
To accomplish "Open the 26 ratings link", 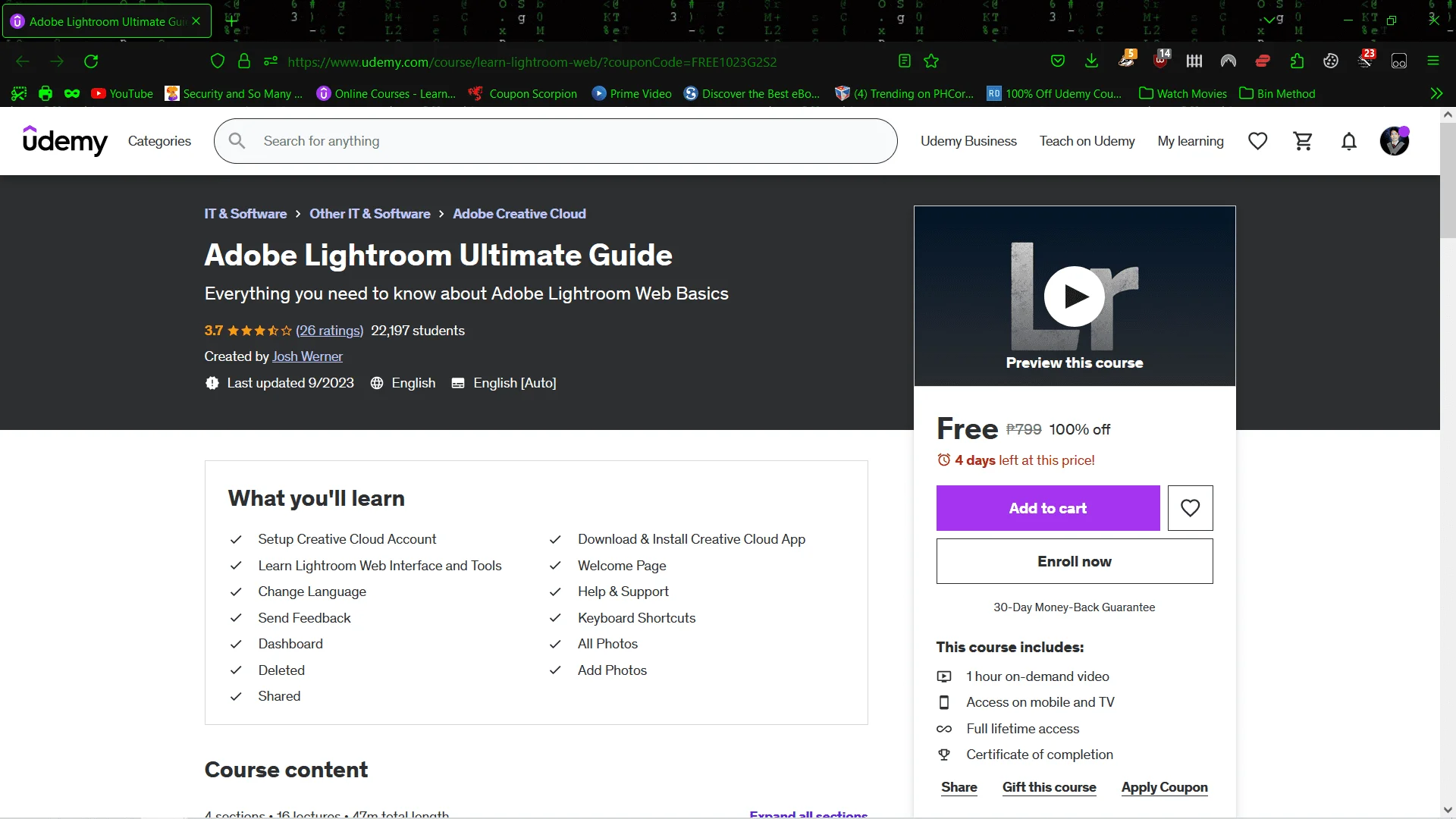I will point(329,331).
